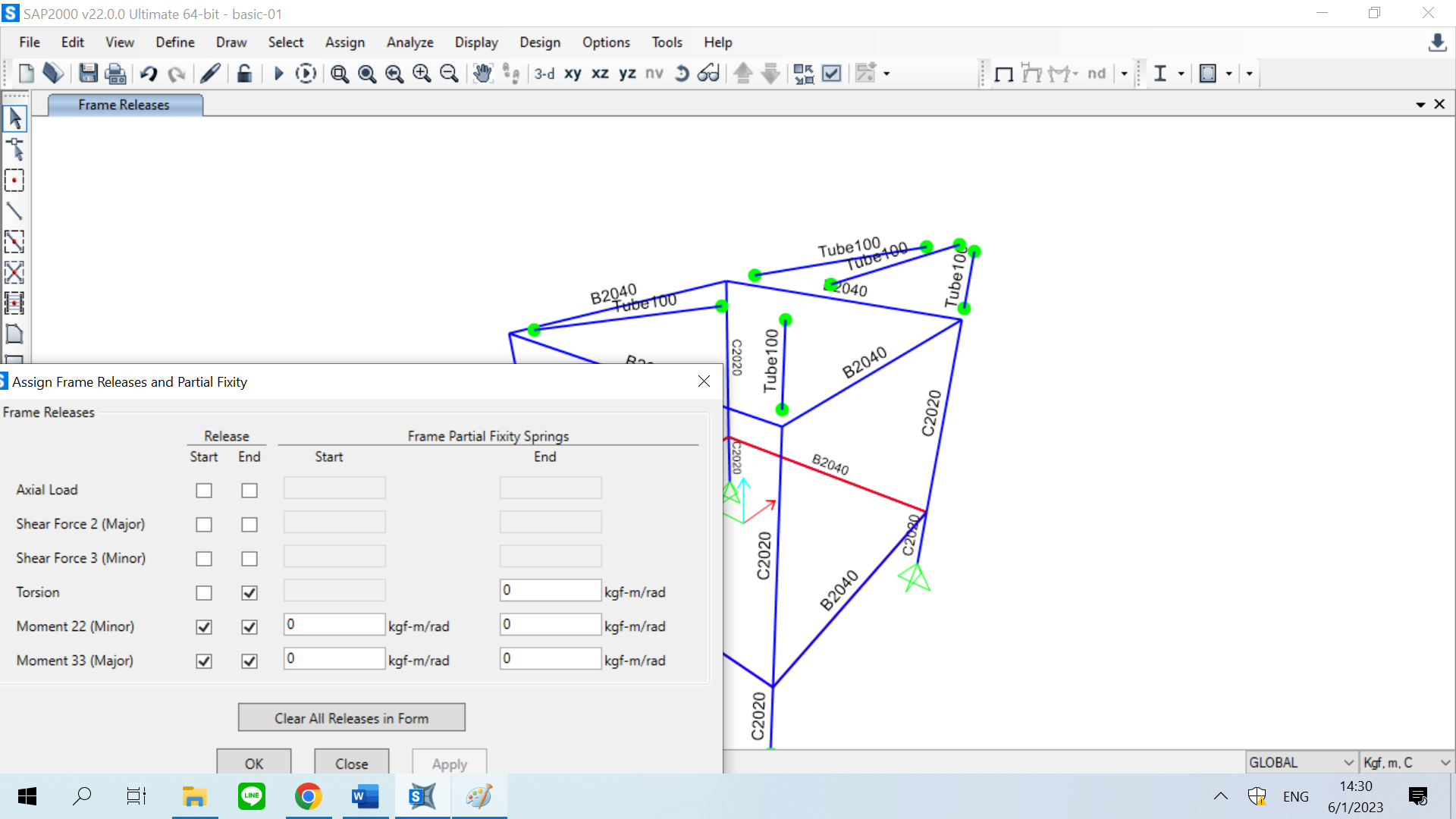
Task: Uncheck Torsion release at End
Action: pyautogui.click(x=249, y=593)
